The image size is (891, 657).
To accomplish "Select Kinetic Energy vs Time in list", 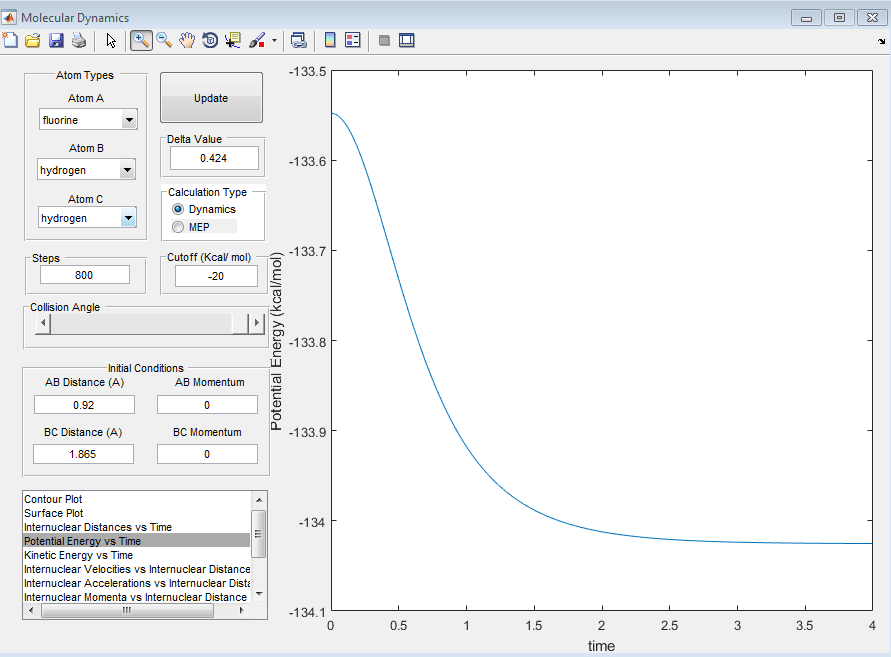I will 78,555.
